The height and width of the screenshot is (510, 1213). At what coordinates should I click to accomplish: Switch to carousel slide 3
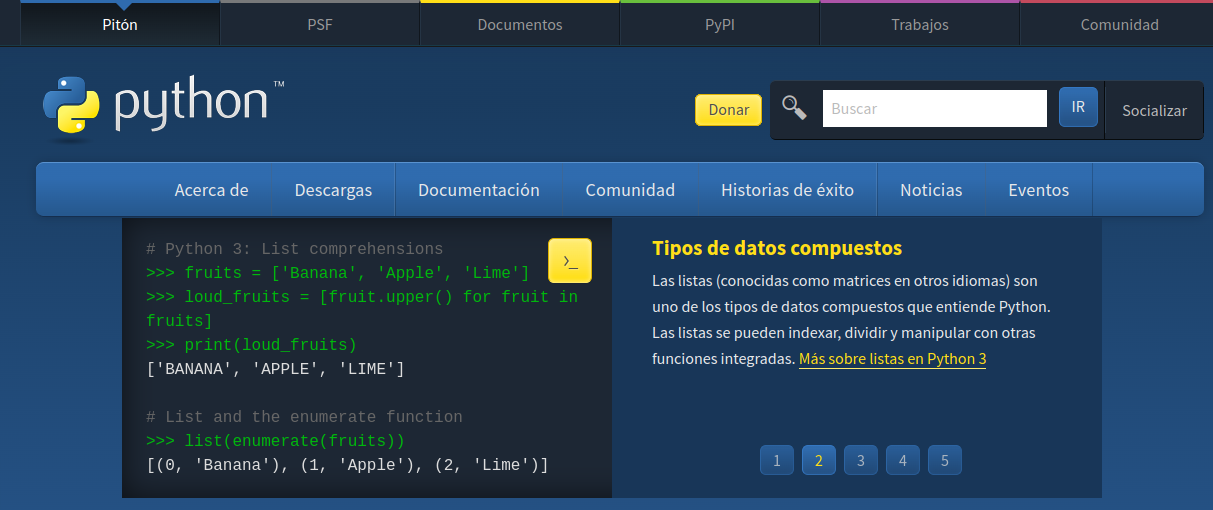(x=860, y=461)
